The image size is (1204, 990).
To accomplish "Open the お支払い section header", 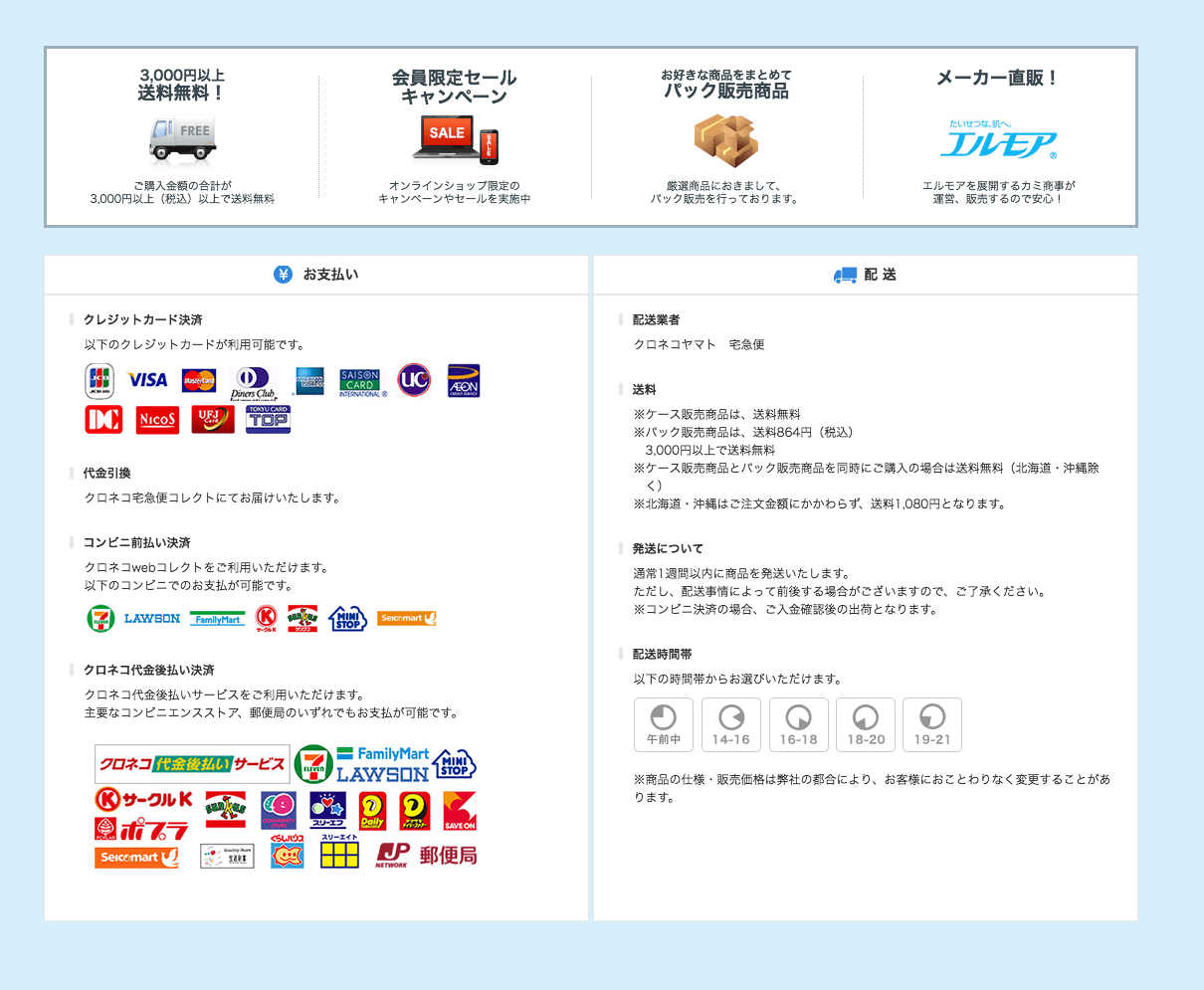I will (316, 274).
